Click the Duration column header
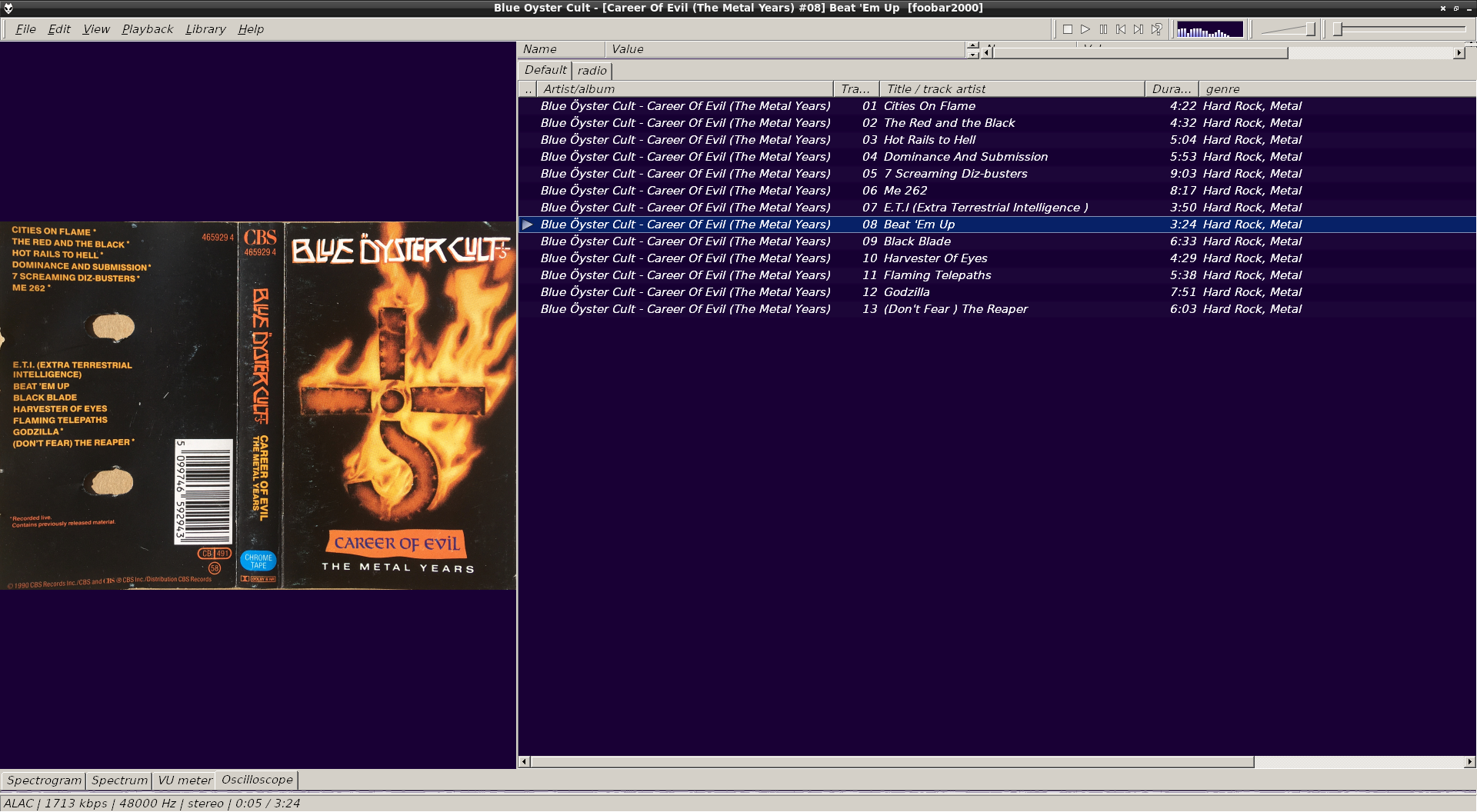The image size is (1477, 812). pyautogui.click(x=1172, y=89)
